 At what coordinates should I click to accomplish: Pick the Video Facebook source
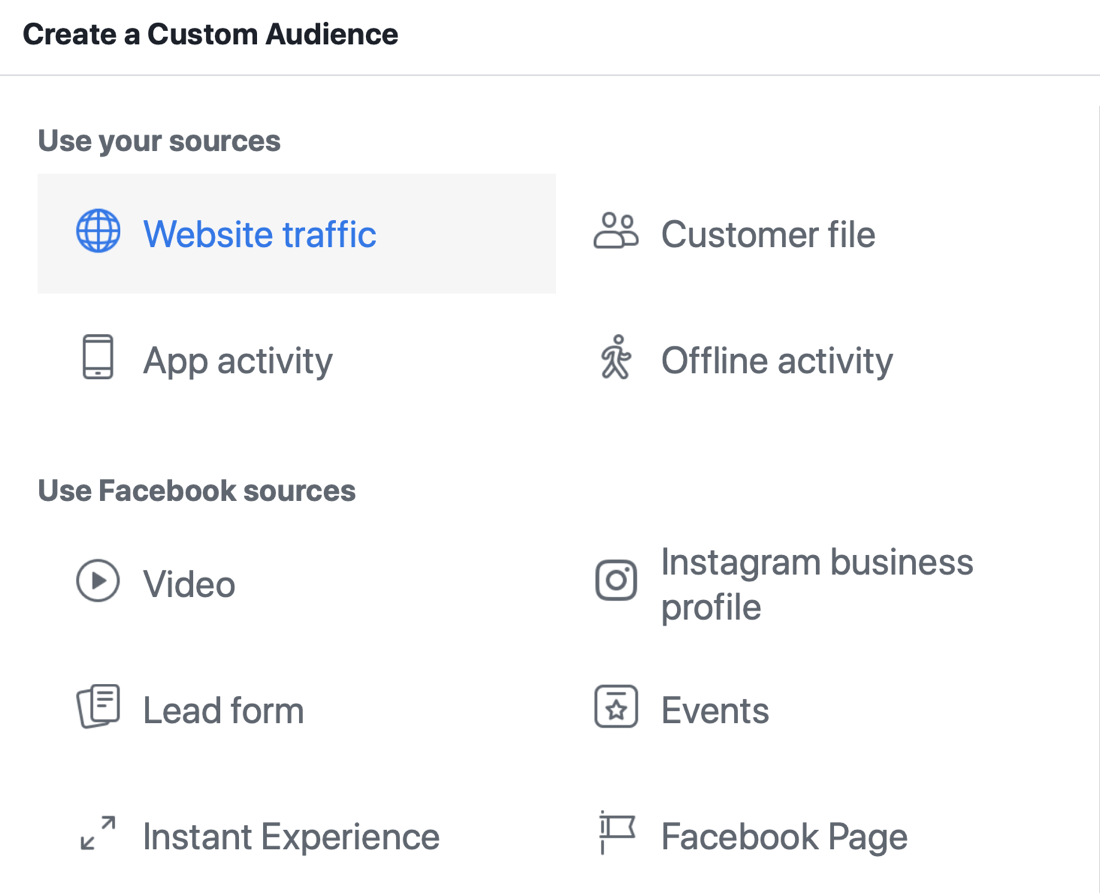(189, 585)
